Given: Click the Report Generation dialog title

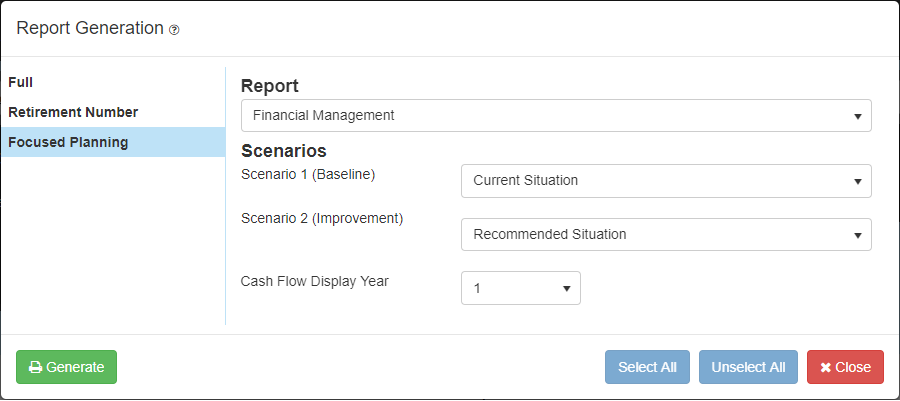Looking at the screenshot, I should 90,28.
